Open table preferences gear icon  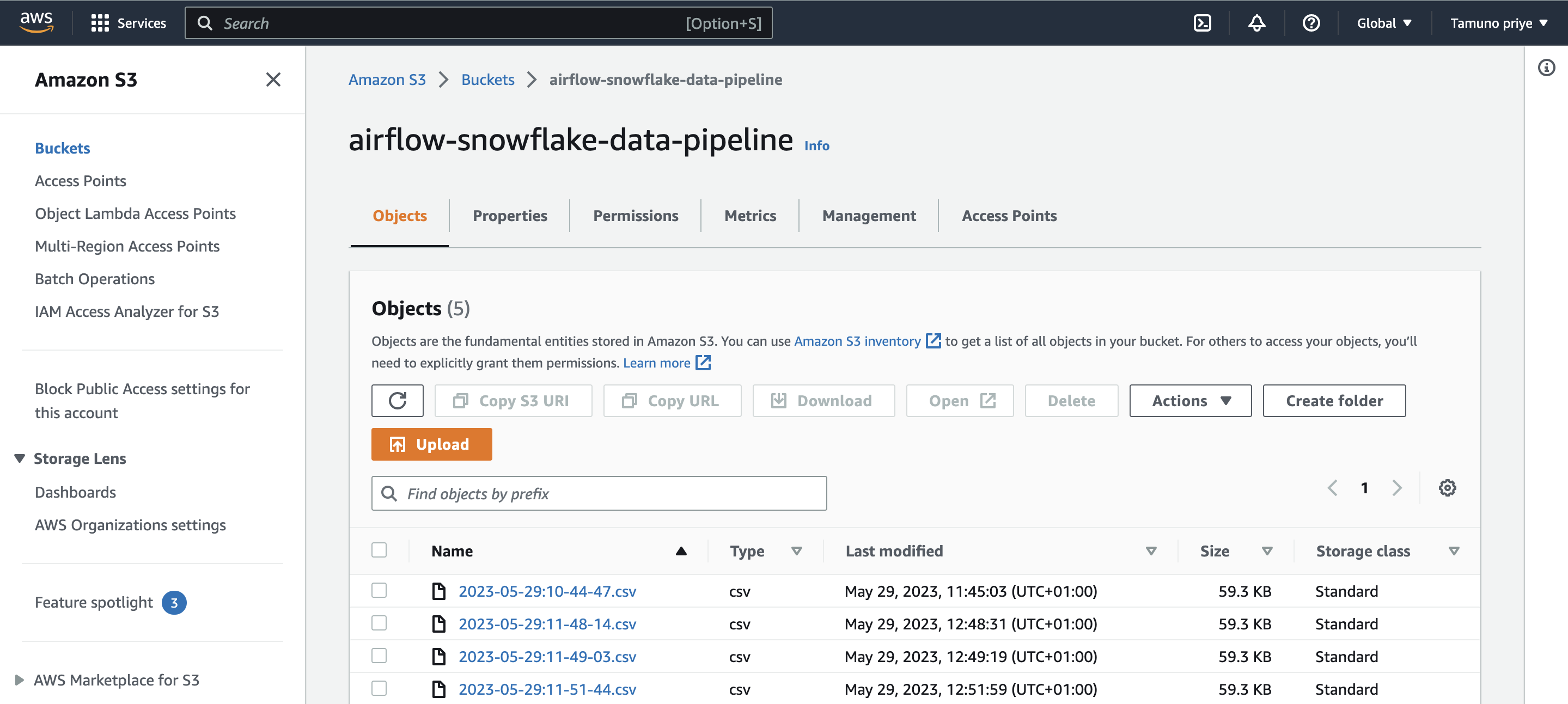pyautogui.click(x=1447, y=488)
